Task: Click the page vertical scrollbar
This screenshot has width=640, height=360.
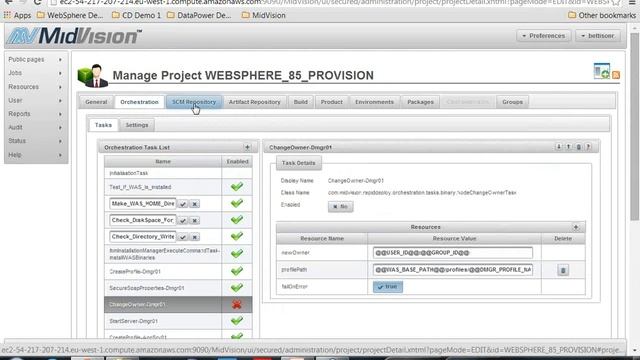Action: click(635, 126)
